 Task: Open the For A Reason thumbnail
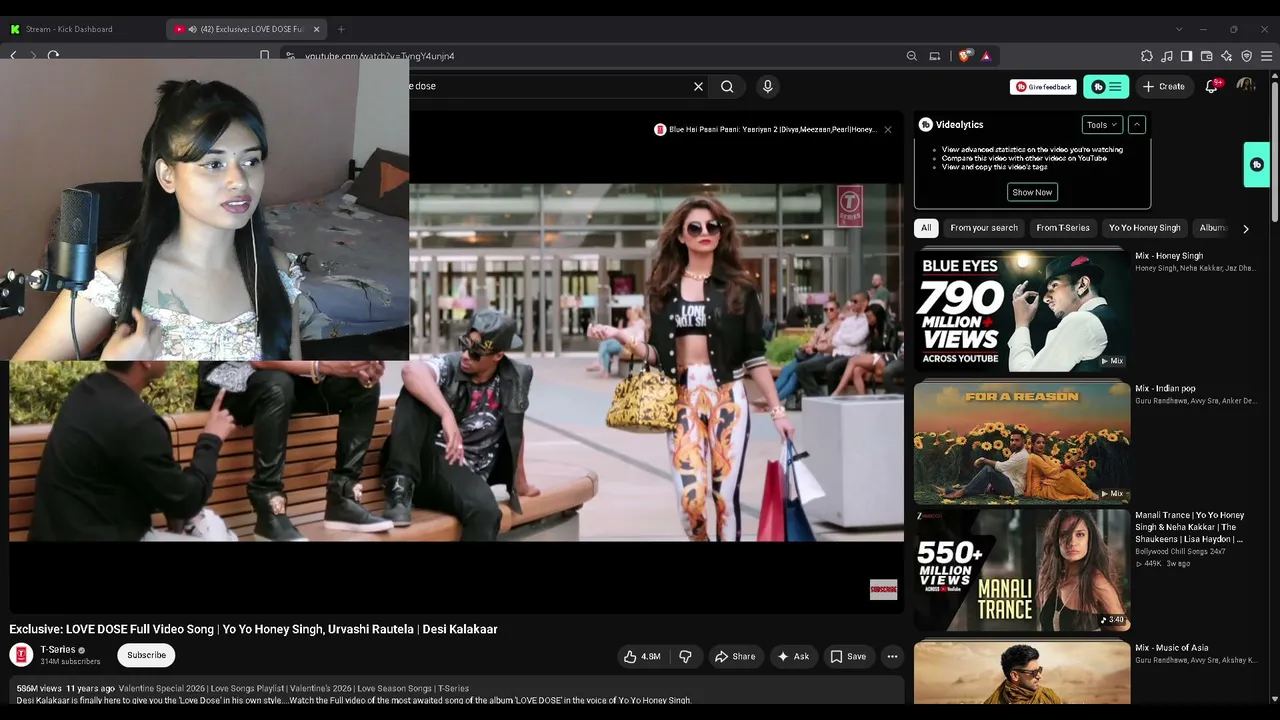tap(1022, 443)
